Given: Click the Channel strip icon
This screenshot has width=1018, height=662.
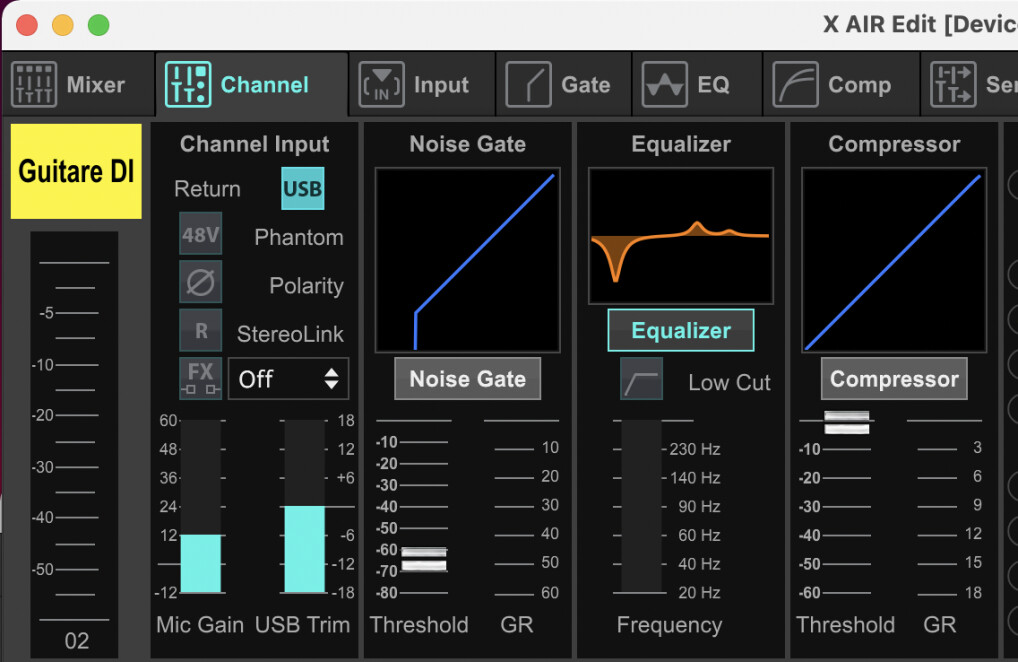Looking at the screenshot, I should 188,84.
